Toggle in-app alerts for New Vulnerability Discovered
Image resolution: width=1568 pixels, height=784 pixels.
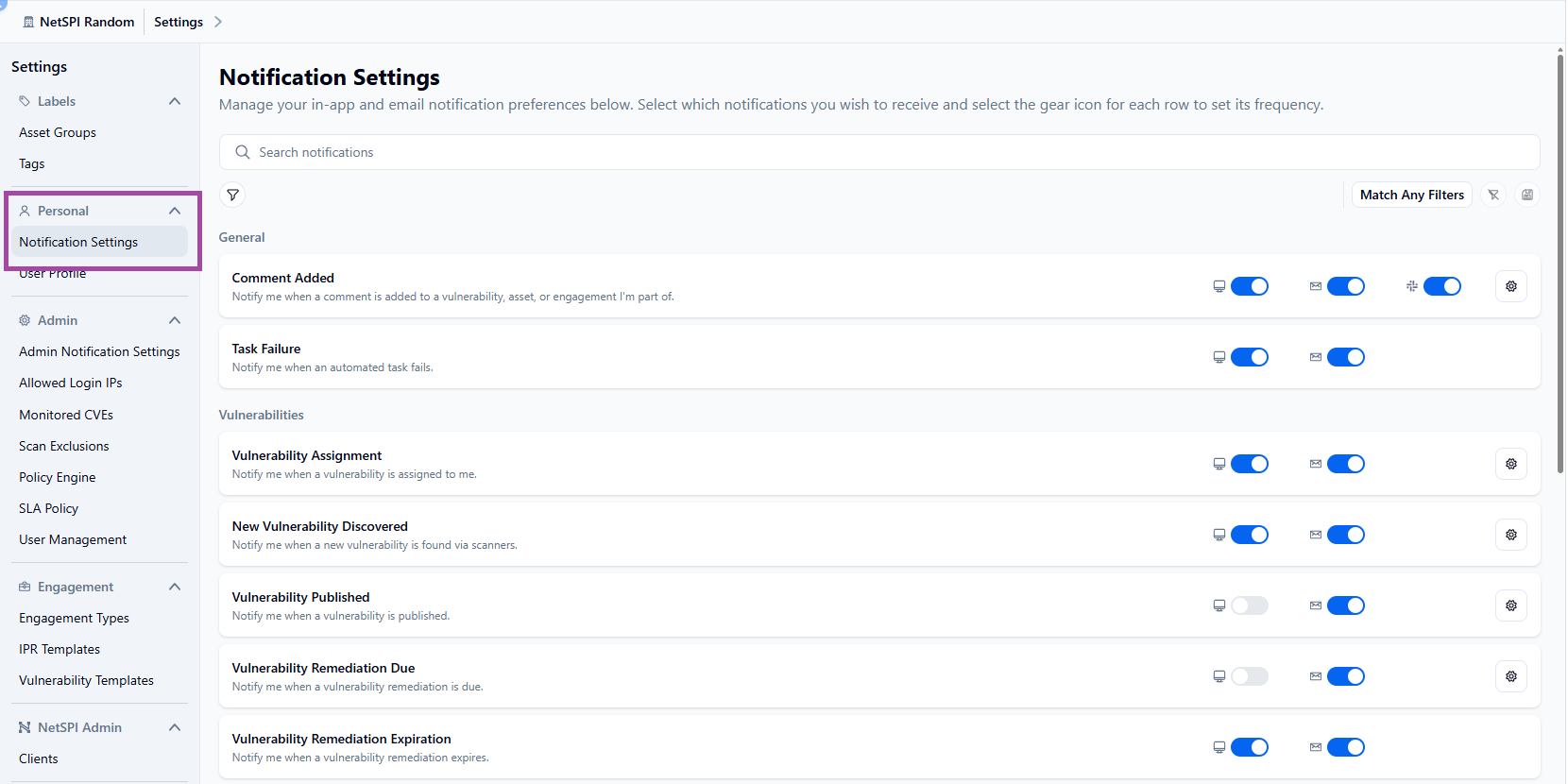pyautogui.click(x=1250, y=535)
